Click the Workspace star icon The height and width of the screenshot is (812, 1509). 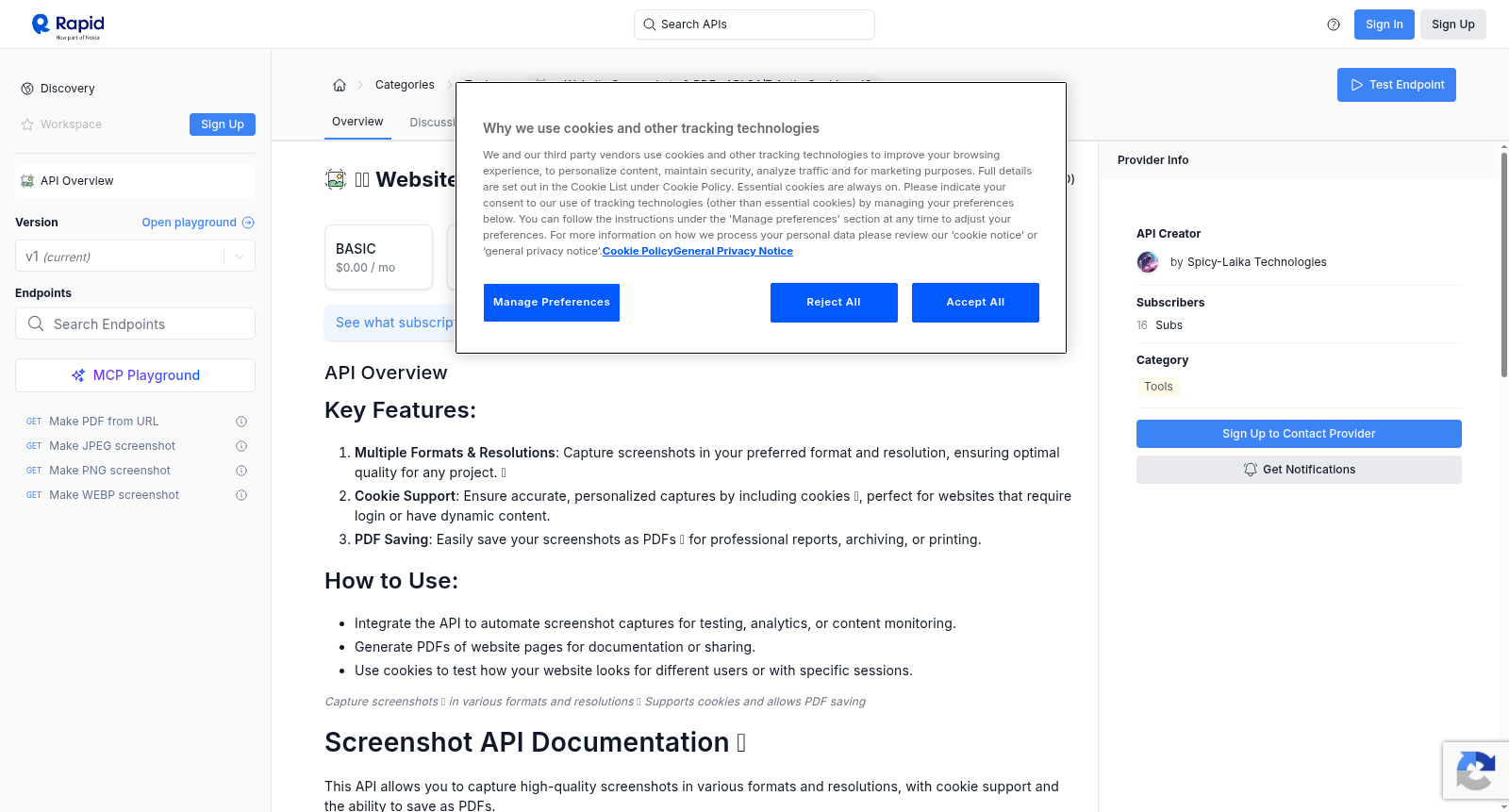tap(27, 124)
